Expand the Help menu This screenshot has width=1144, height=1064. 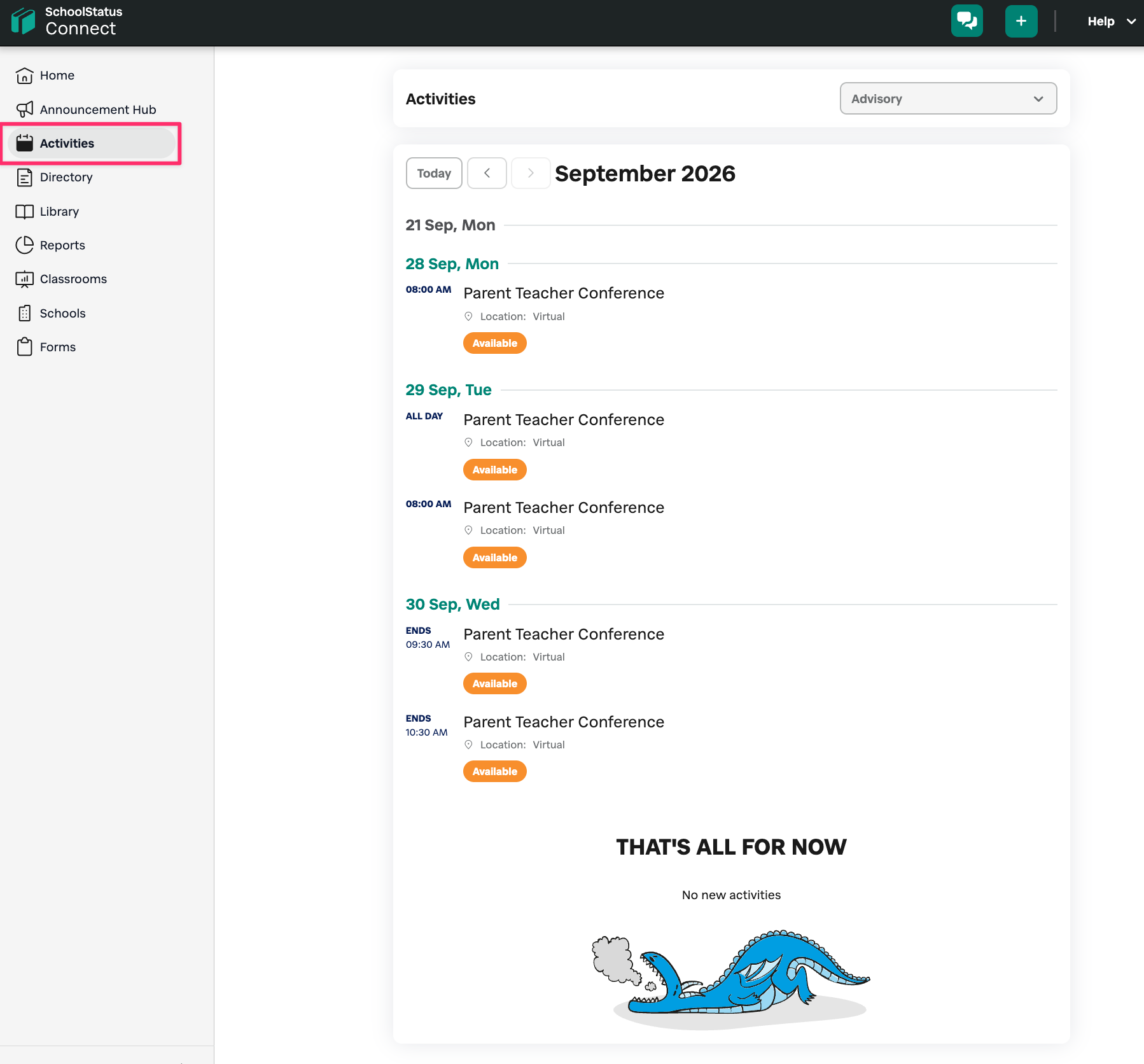1111,22
